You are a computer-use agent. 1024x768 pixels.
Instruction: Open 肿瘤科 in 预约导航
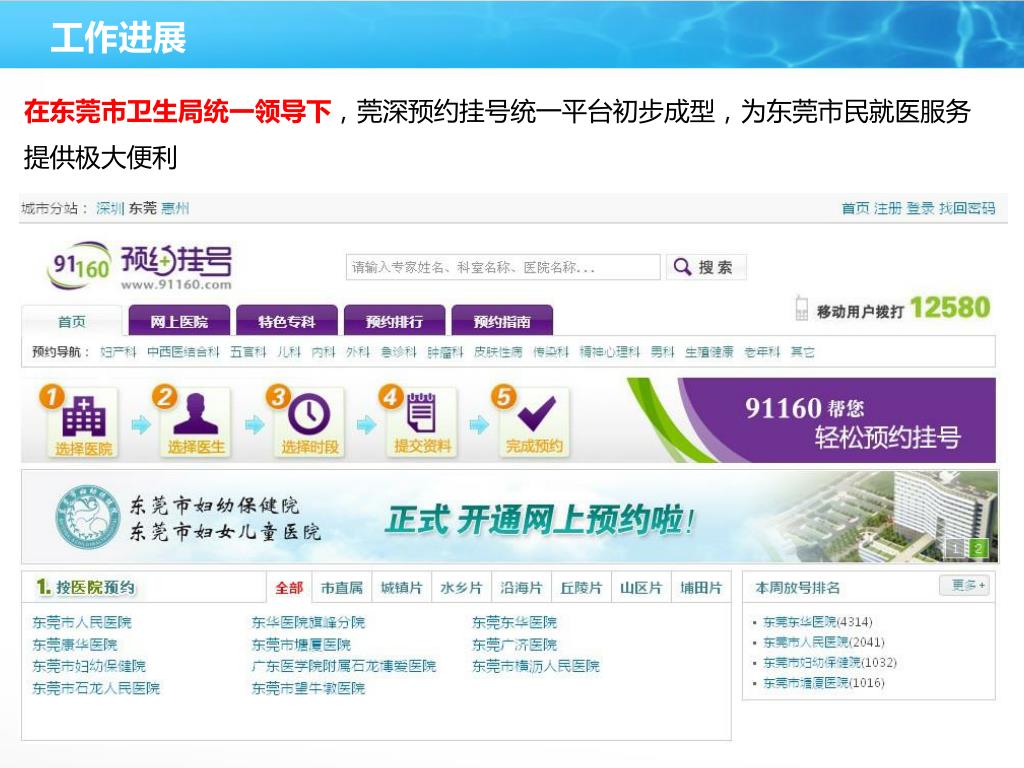point(445,352)
